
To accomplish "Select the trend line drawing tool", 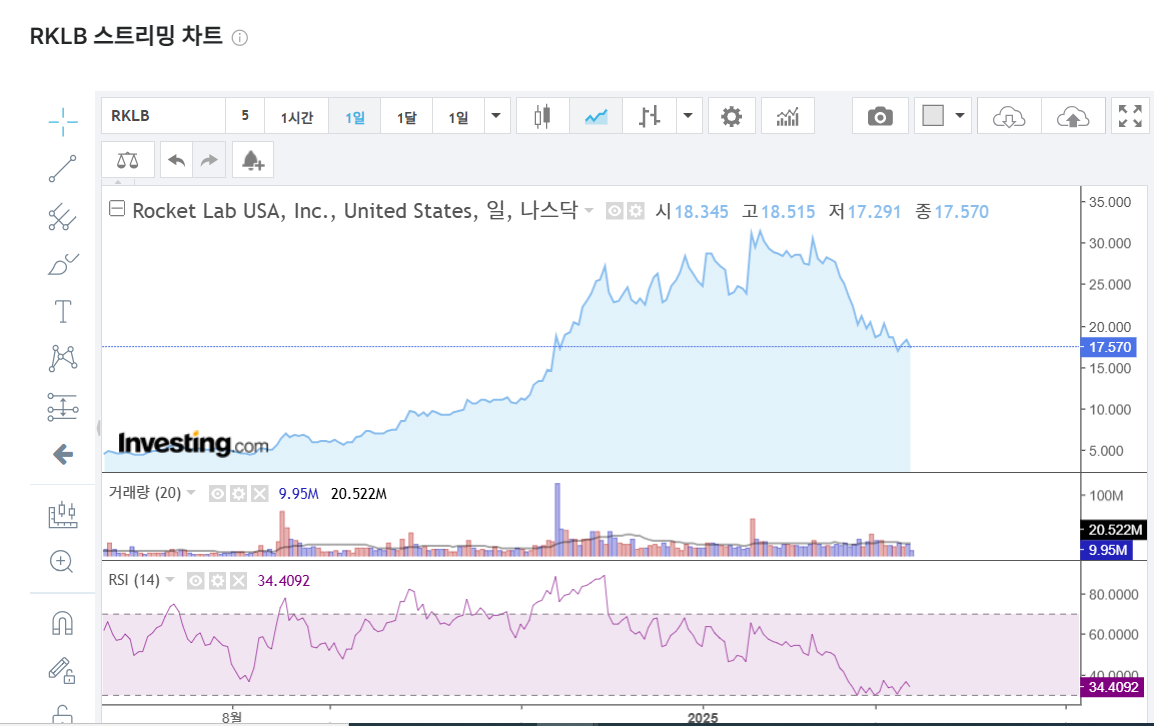I will [63, 169].
